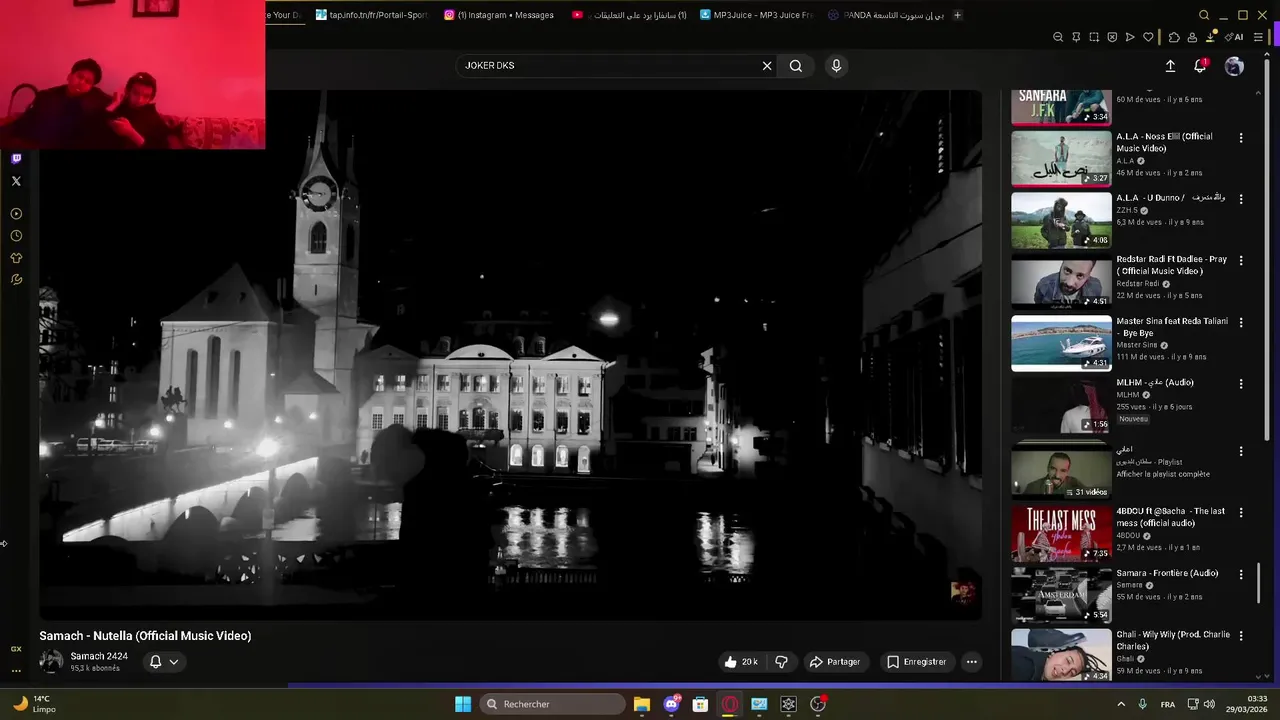Open File Explorer from the taskbar
Viewport: 1280px width, 720px height.
[x=642, y=704]
